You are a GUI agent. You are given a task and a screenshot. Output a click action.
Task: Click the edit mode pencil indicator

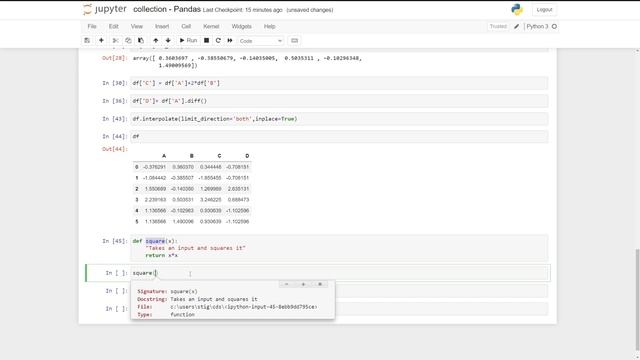pyautogui.click(x=516, y=26)
